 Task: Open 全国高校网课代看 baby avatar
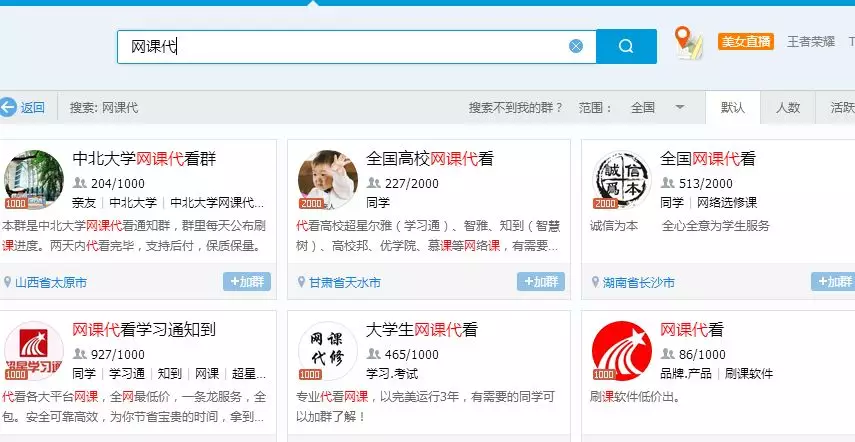click(x=327, y=179)
